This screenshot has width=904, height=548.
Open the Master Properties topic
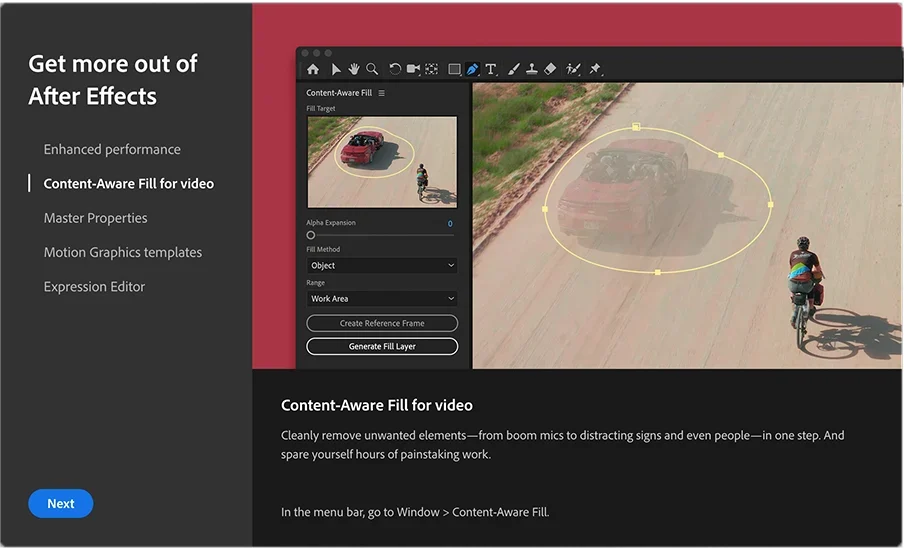pyautogui.click(x=95, y=218)
